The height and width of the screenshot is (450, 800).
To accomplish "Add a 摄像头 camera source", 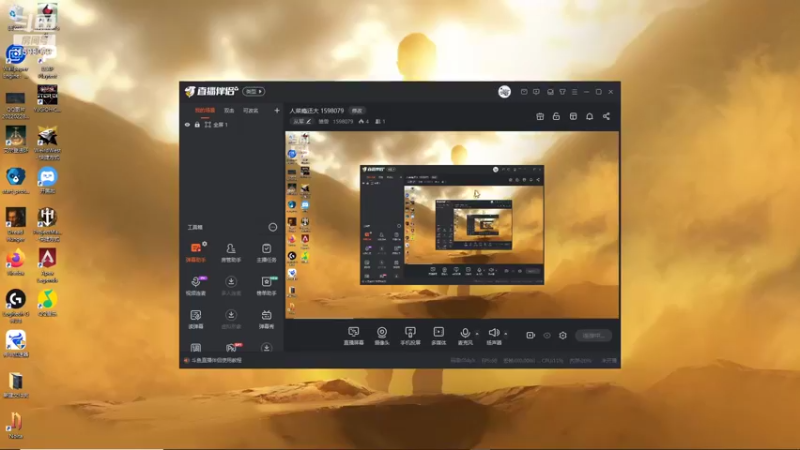I will pyautogui.click(x=382, y=336).
